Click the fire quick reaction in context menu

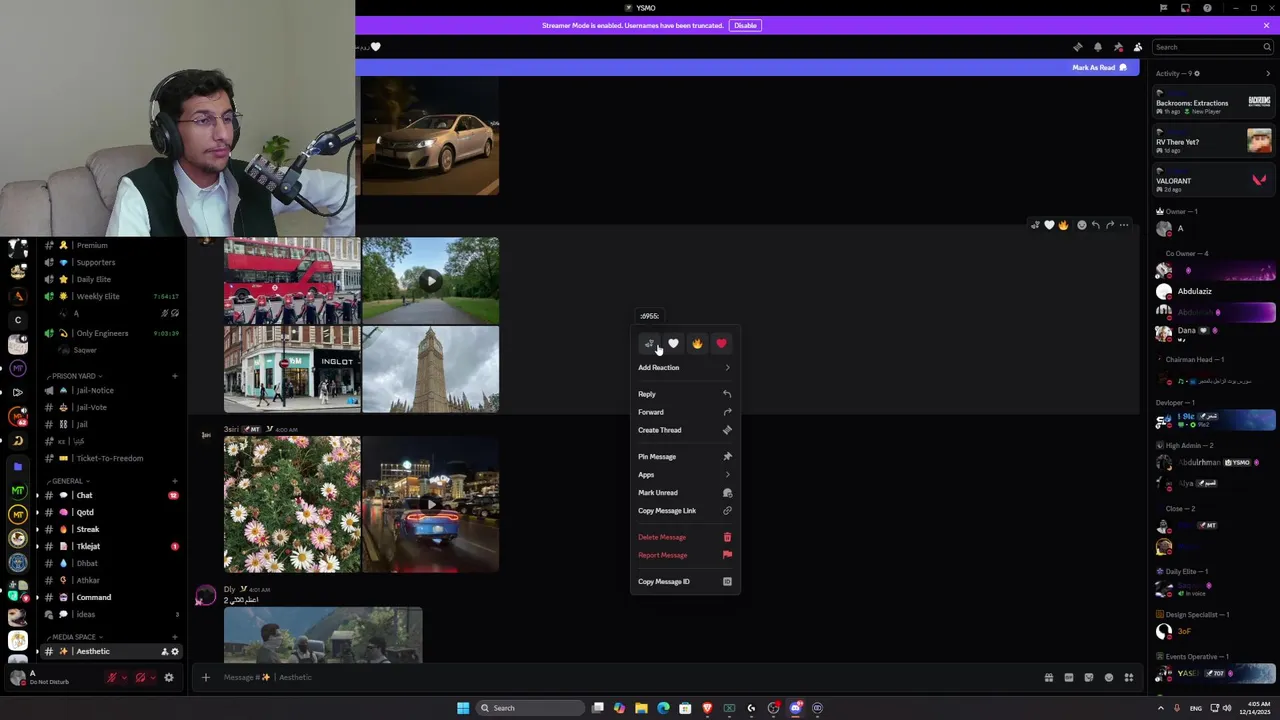point(697,344)
